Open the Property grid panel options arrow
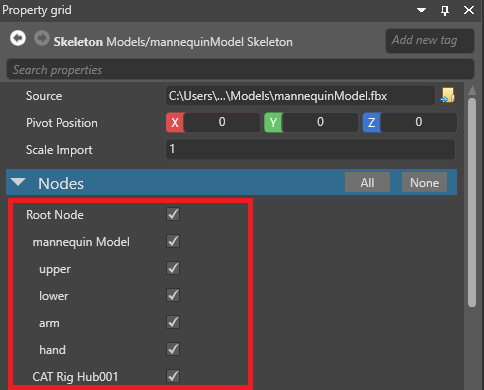Image resolution: width=484 pixels, height=390 pixels. [421, 10]
